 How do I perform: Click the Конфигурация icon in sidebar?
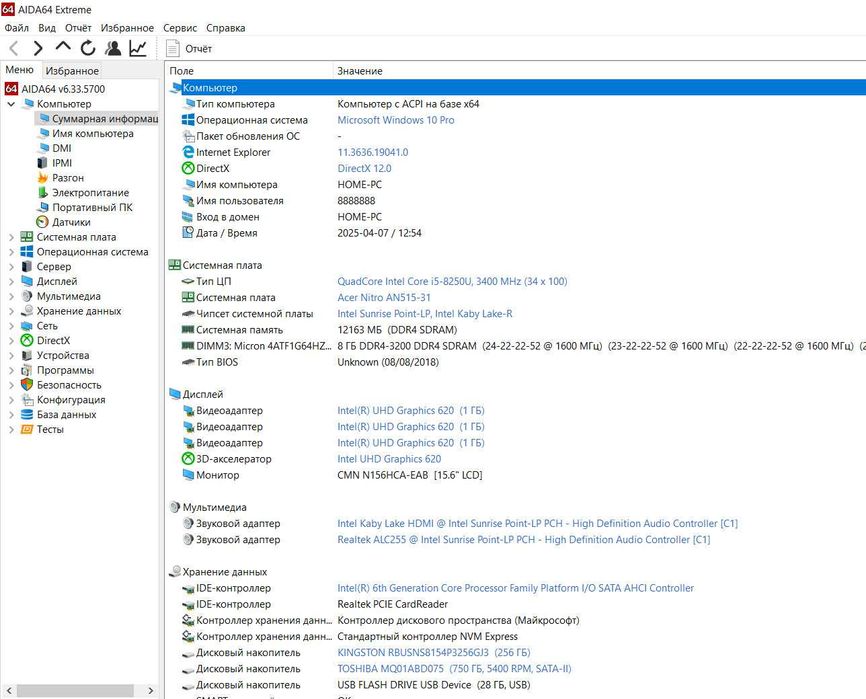[27, 400]
